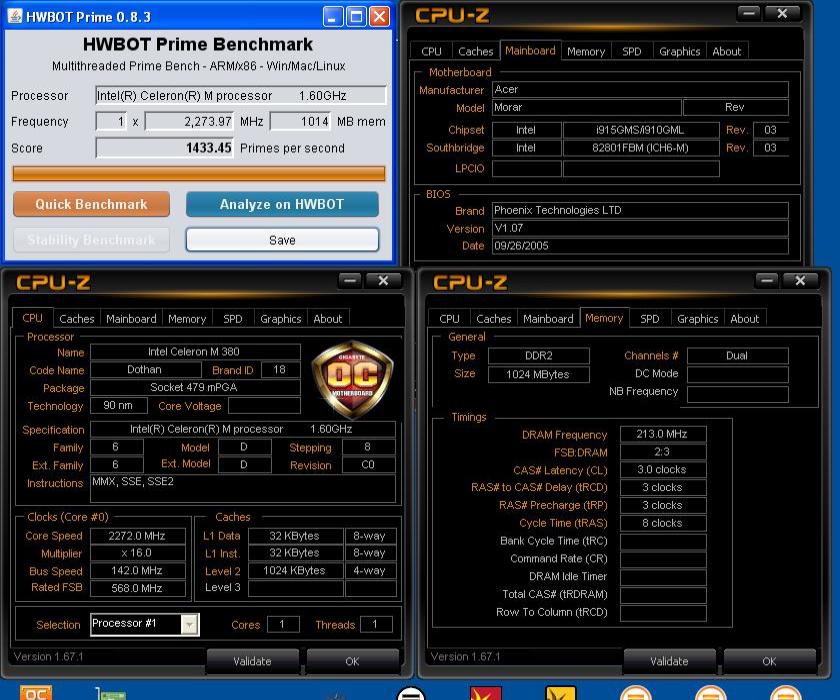Open Graphics tab in the Processor CPU-Z window
Viewport: 840px width, 700px height.
pos(281,319)
